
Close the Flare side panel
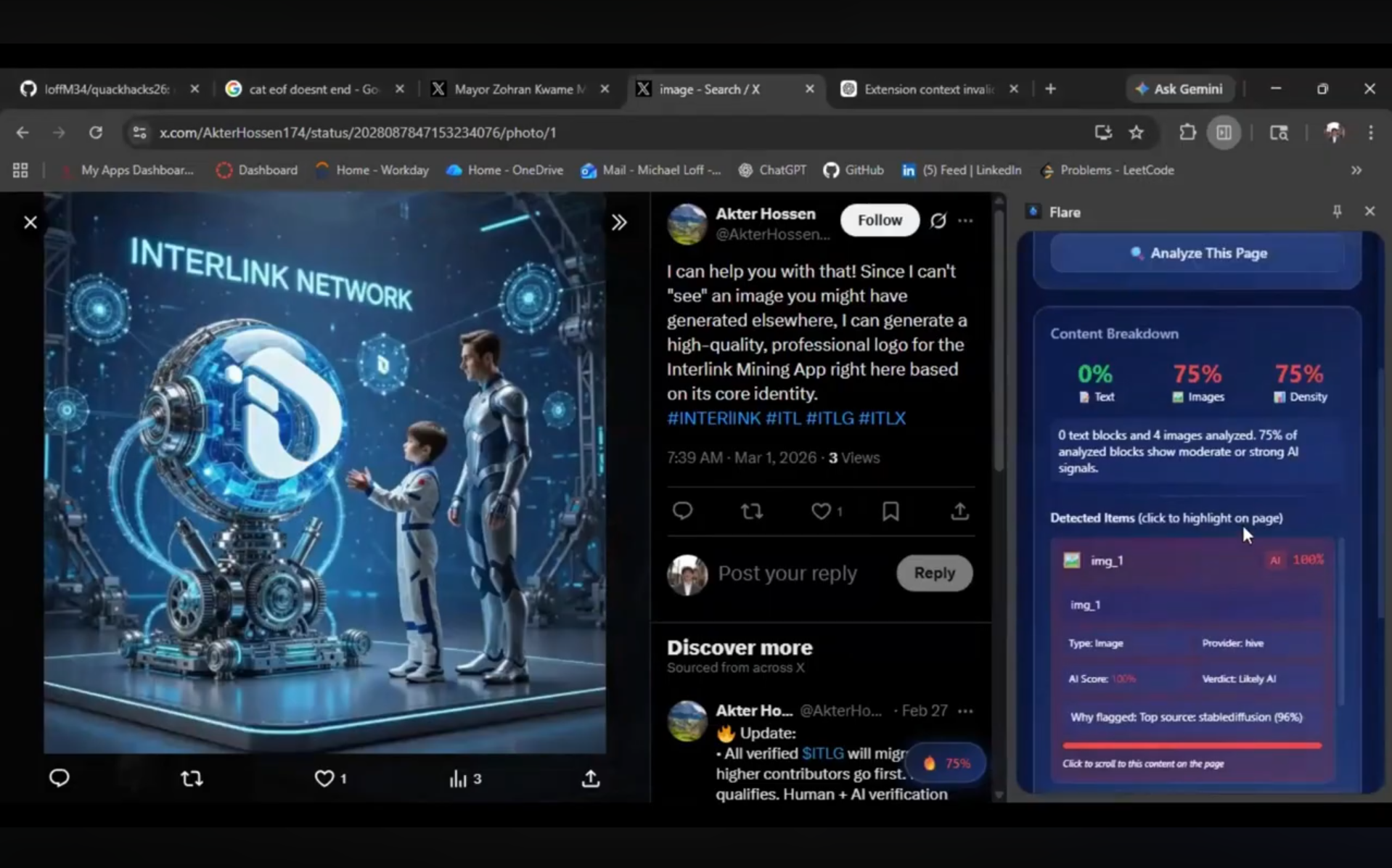click(1370, 211)
